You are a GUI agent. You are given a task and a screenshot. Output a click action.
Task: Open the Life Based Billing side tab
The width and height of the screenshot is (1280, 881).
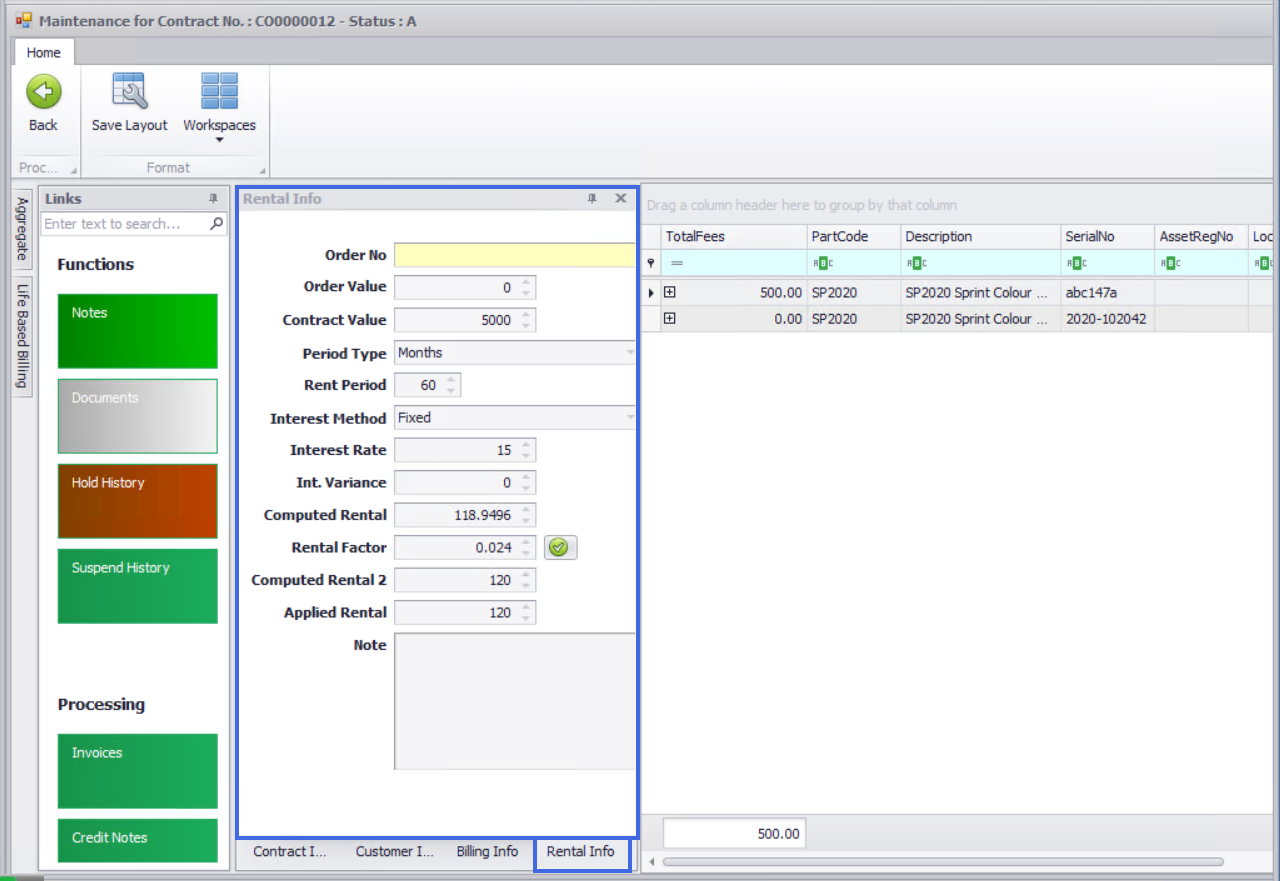click(22, 335)
